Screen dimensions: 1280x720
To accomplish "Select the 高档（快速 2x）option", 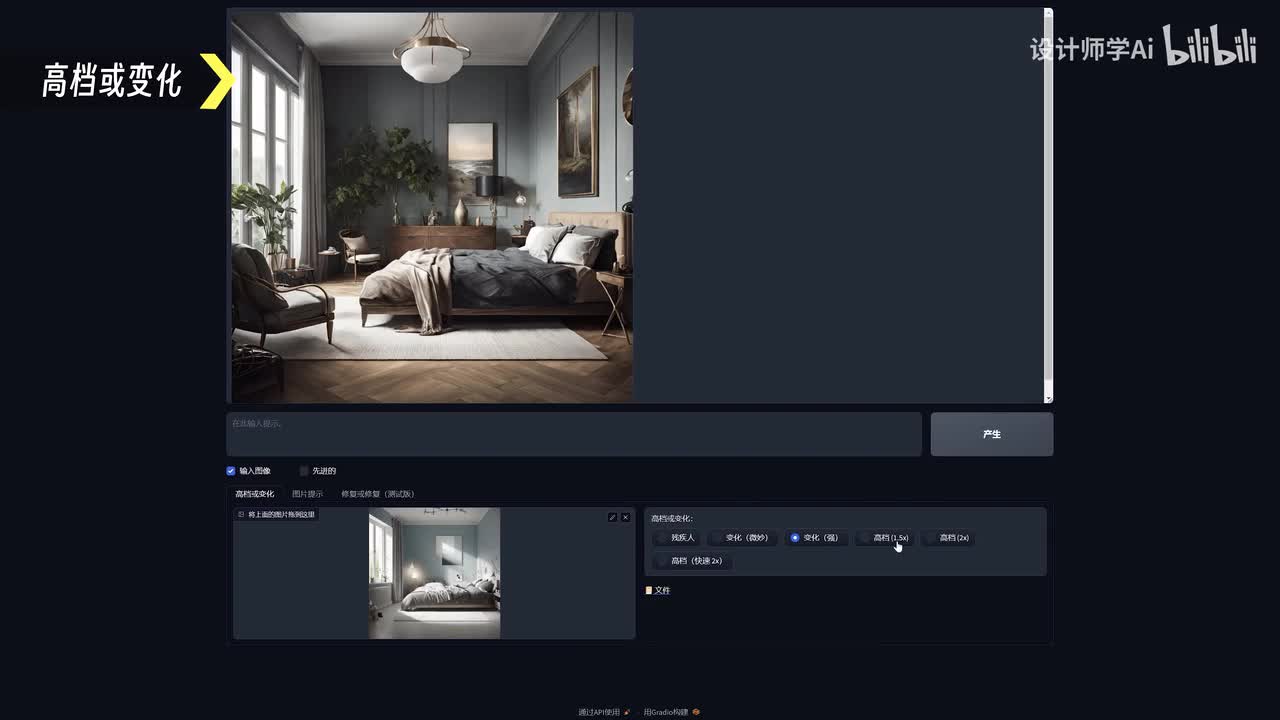I will [663, 561].
